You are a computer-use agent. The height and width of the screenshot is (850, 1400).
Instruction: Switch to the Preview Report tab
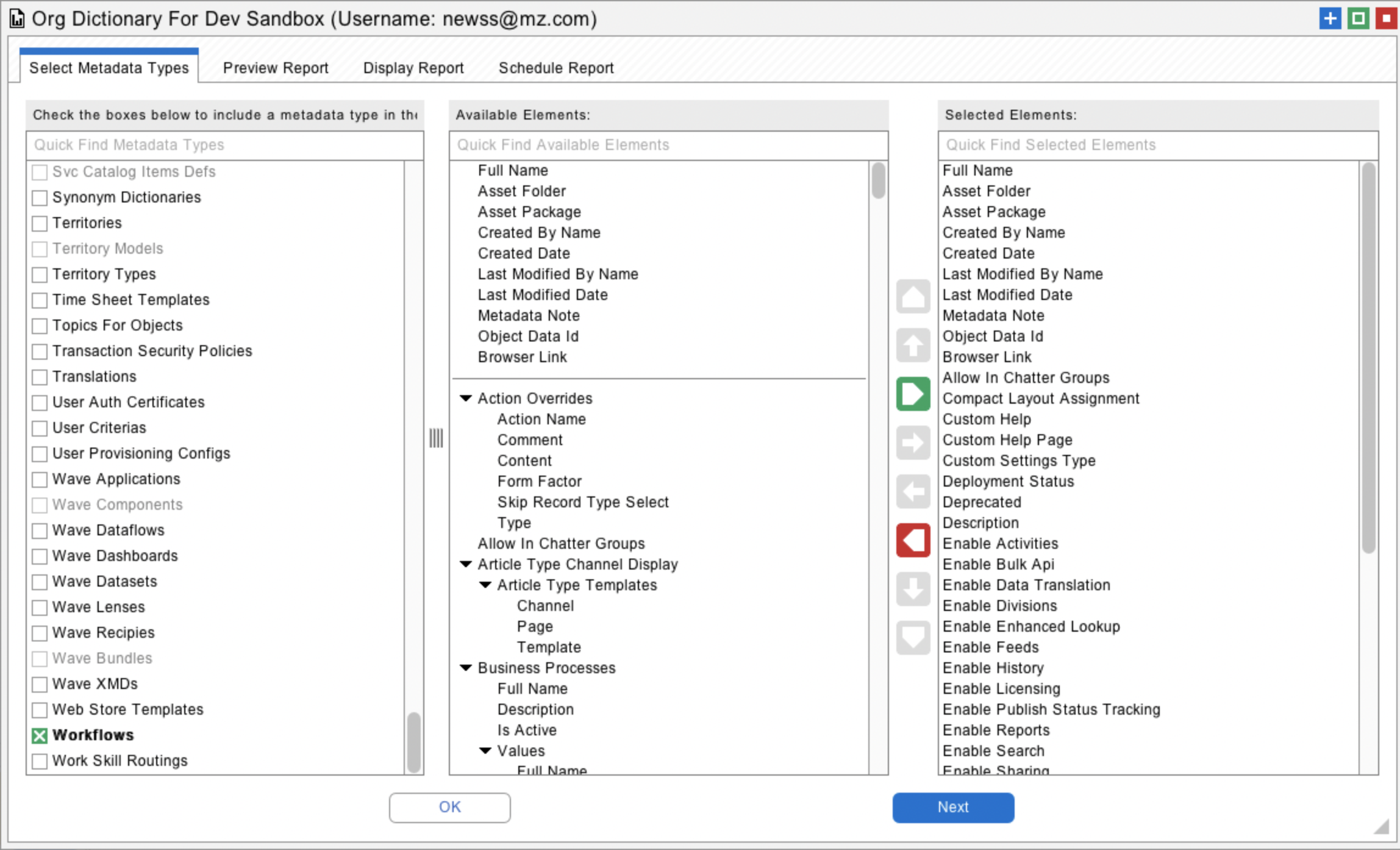click(x=275, y=68)
